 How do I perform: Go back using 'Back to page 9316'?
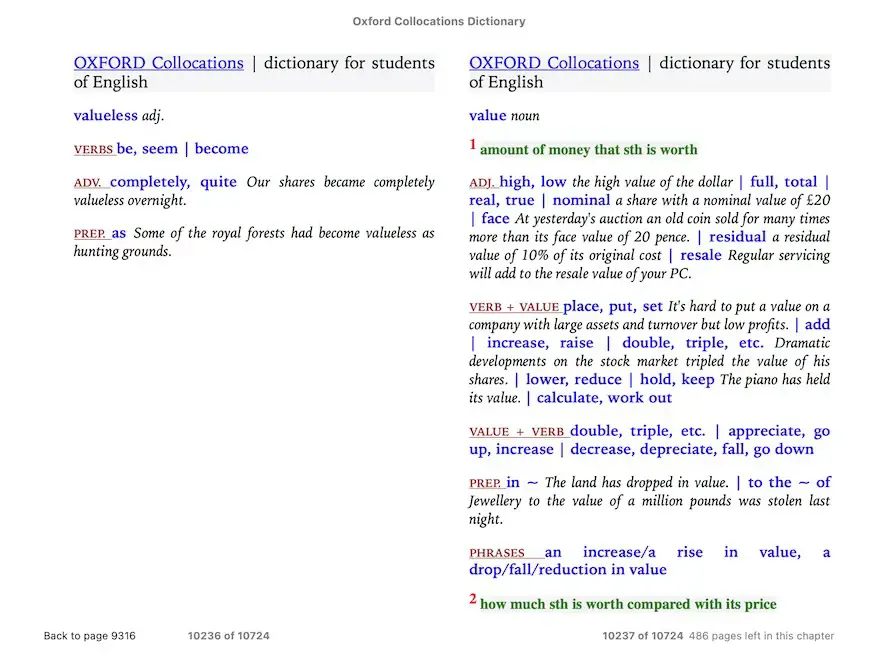[x=90, y=636]
